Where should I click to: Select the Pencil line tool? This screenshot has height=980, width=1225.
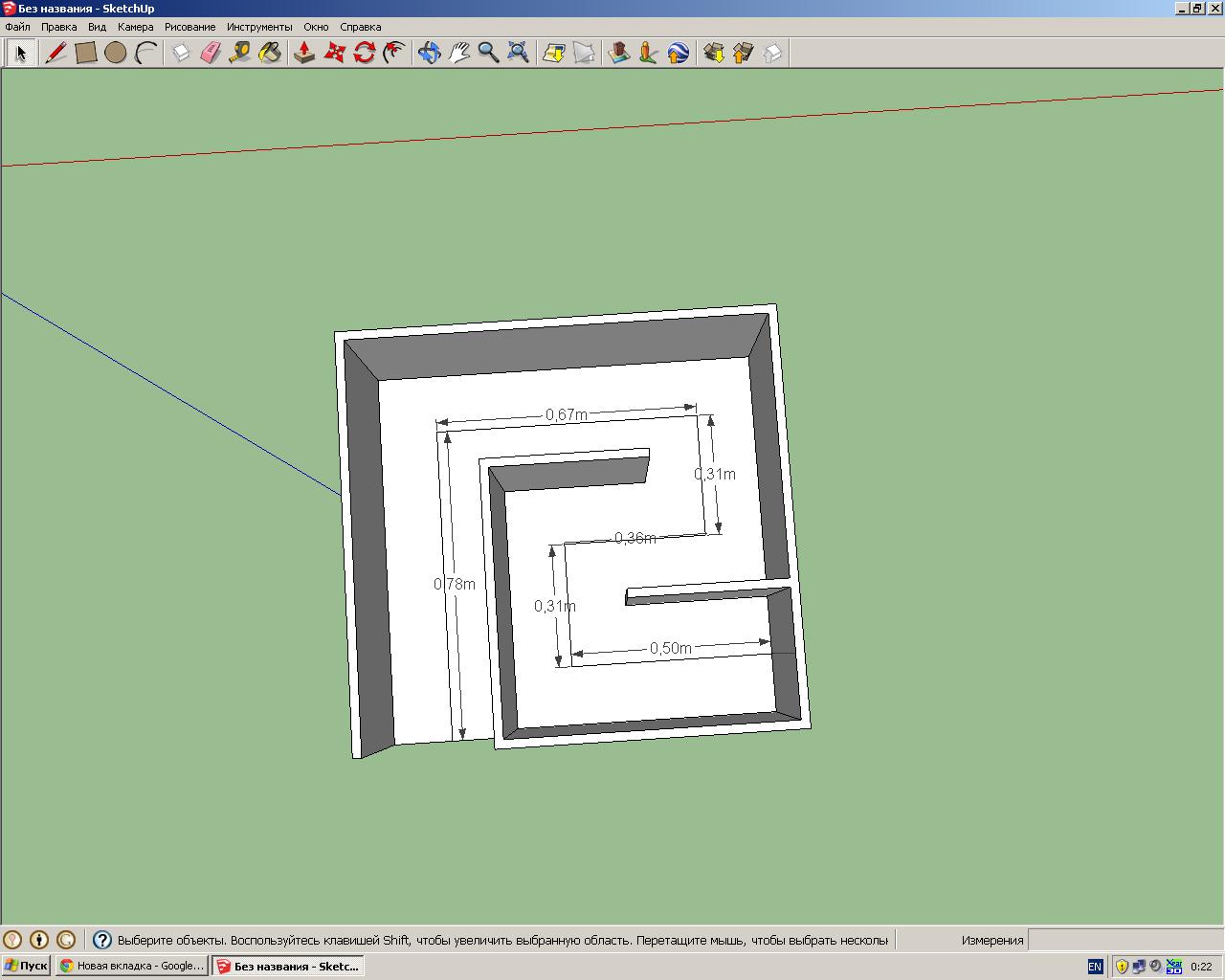point(56,53)
